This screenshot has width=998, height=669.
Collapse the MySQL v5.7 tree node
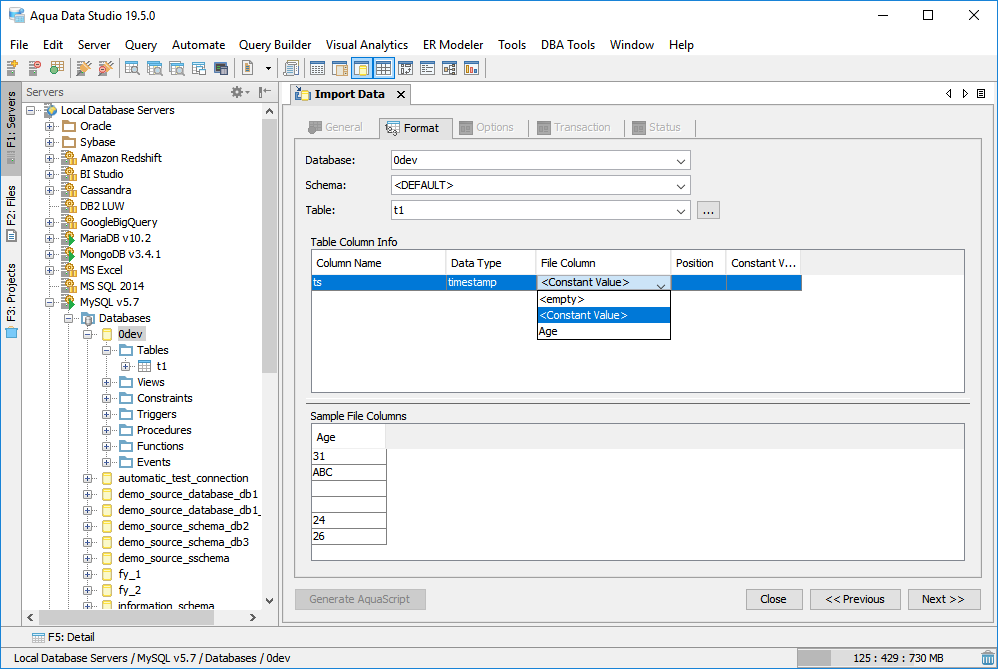click(x=50, y=302)
